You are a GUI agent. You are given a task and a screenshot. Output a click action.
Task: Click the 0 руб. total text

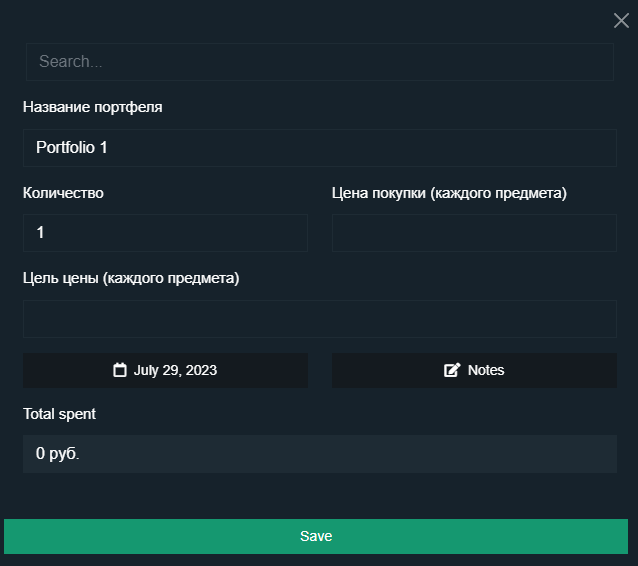pyautogui.click(x=57, y=453)
